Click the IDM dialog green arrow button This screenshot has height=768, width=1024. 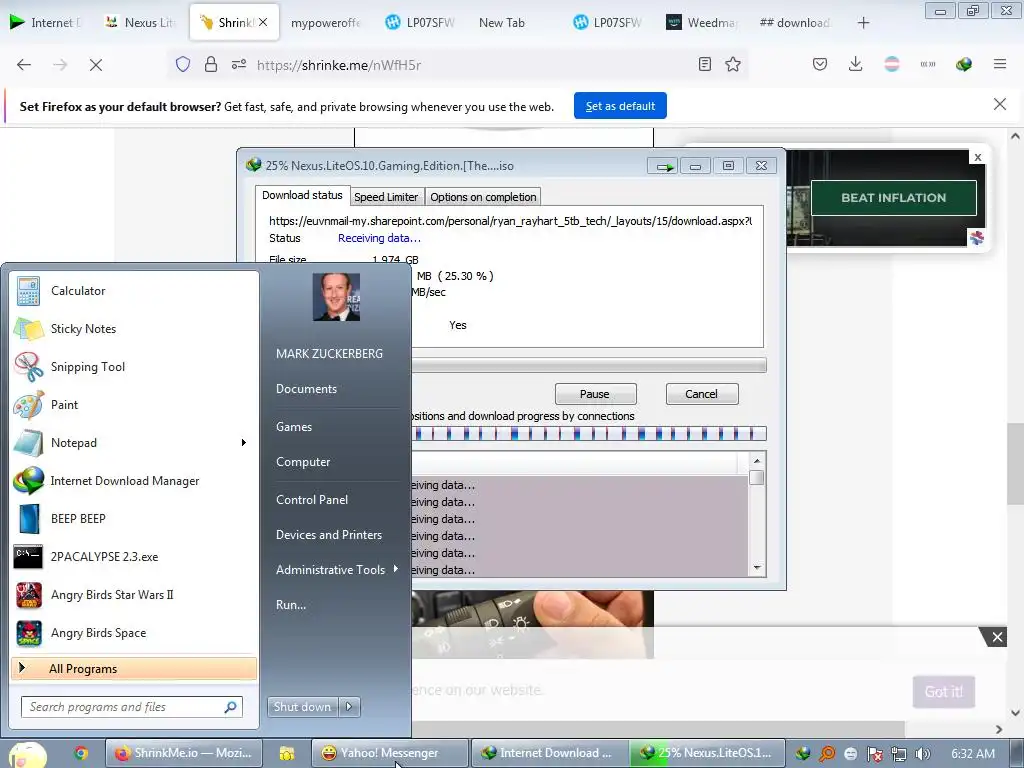pos(664,166)
